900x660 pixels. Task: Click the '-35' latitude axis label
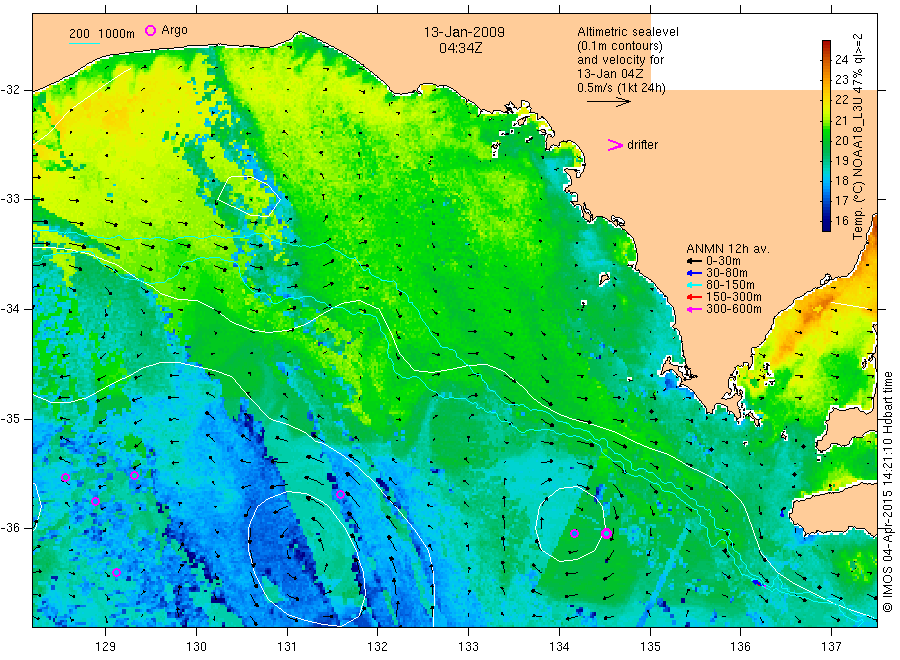click(10, 418)
